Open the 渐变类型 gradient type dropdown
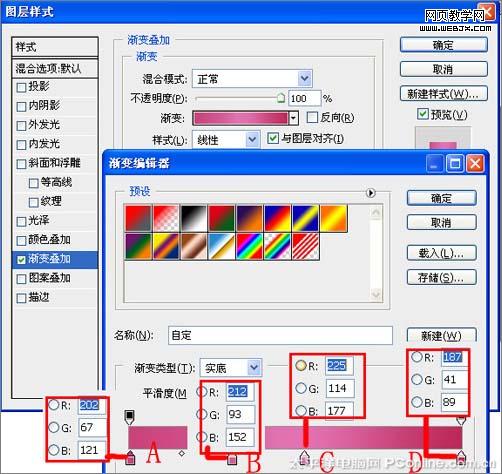Image resolution: width=502 pixels, height=474 pixels. tap(231, 368)
